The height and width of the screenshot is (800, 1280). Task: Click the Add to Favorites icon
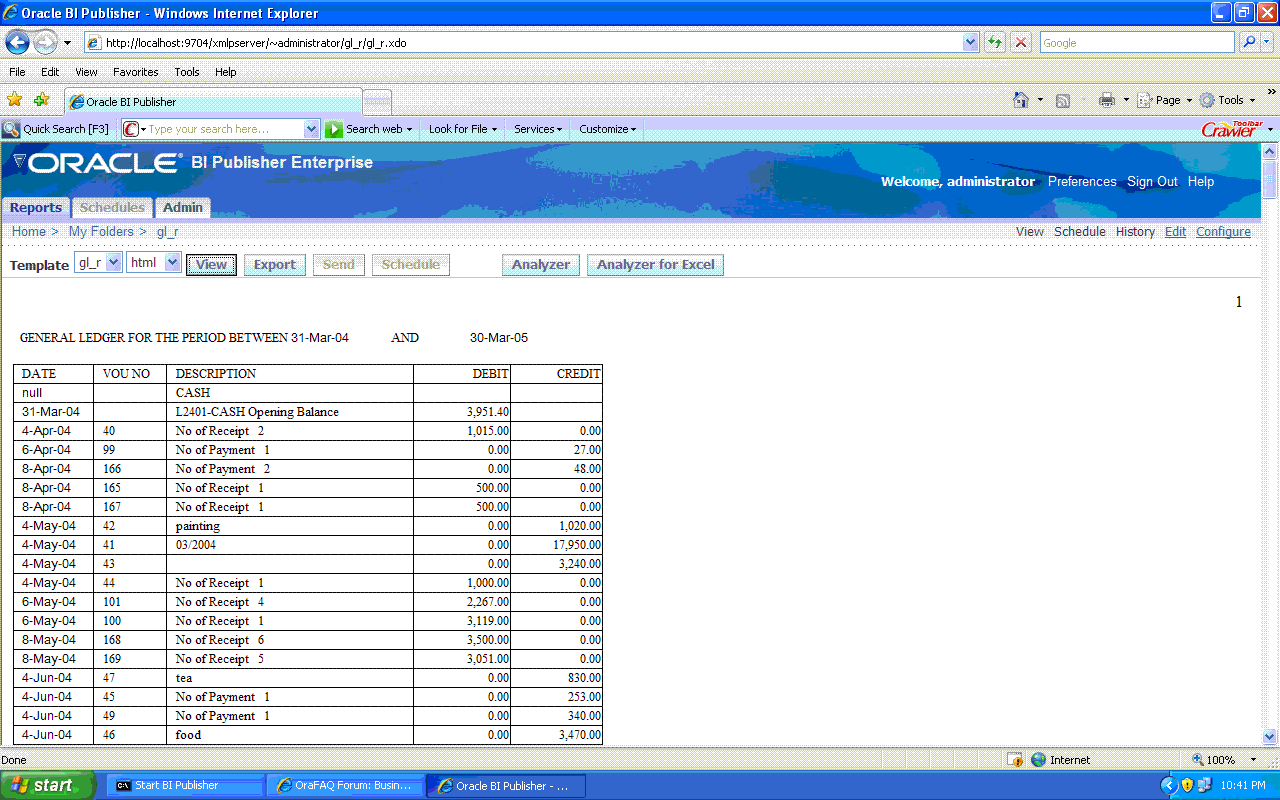(41, 100)
